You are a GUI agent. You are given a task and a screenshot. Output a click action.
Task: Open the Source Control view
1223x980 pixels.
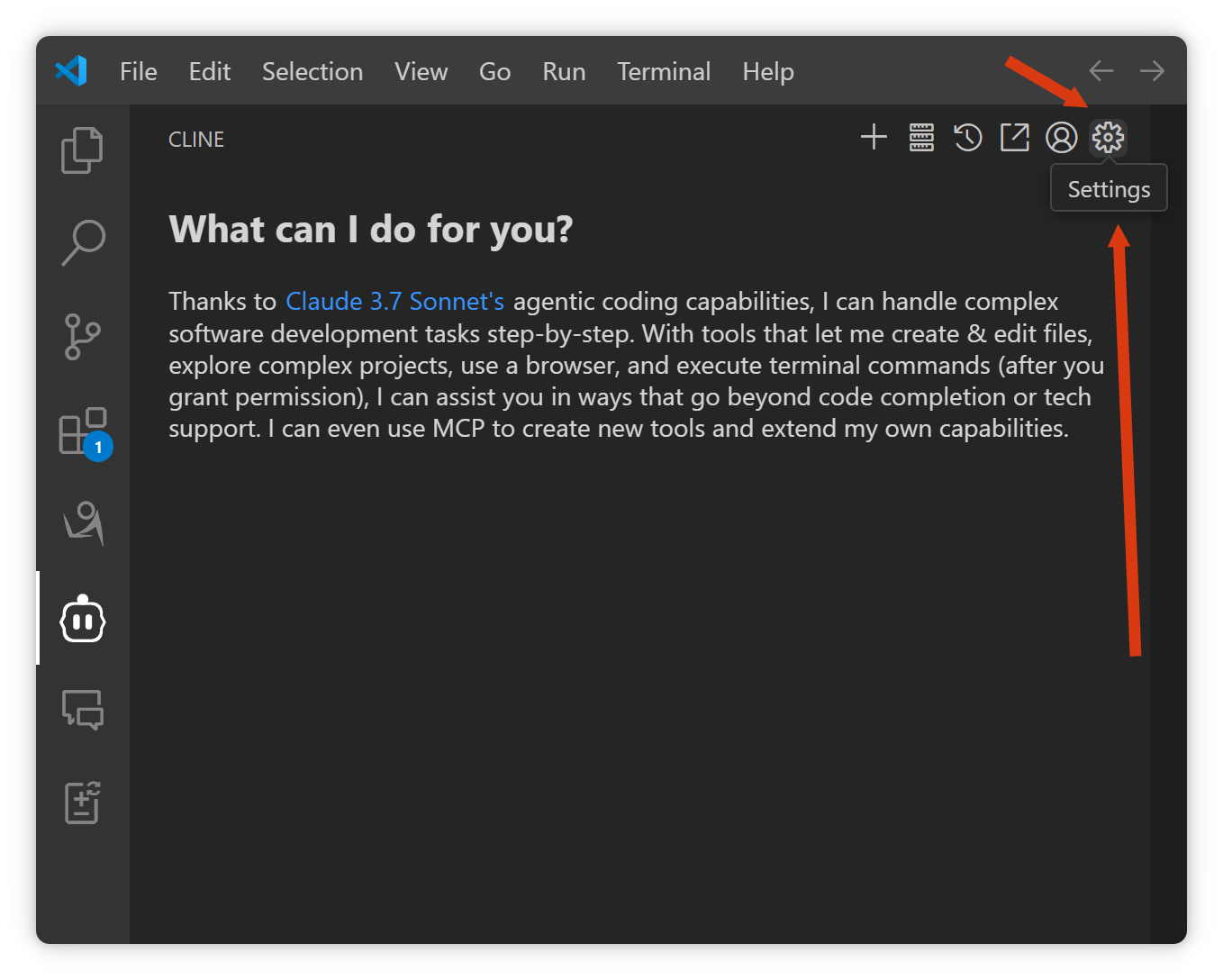tap(82, 337)
